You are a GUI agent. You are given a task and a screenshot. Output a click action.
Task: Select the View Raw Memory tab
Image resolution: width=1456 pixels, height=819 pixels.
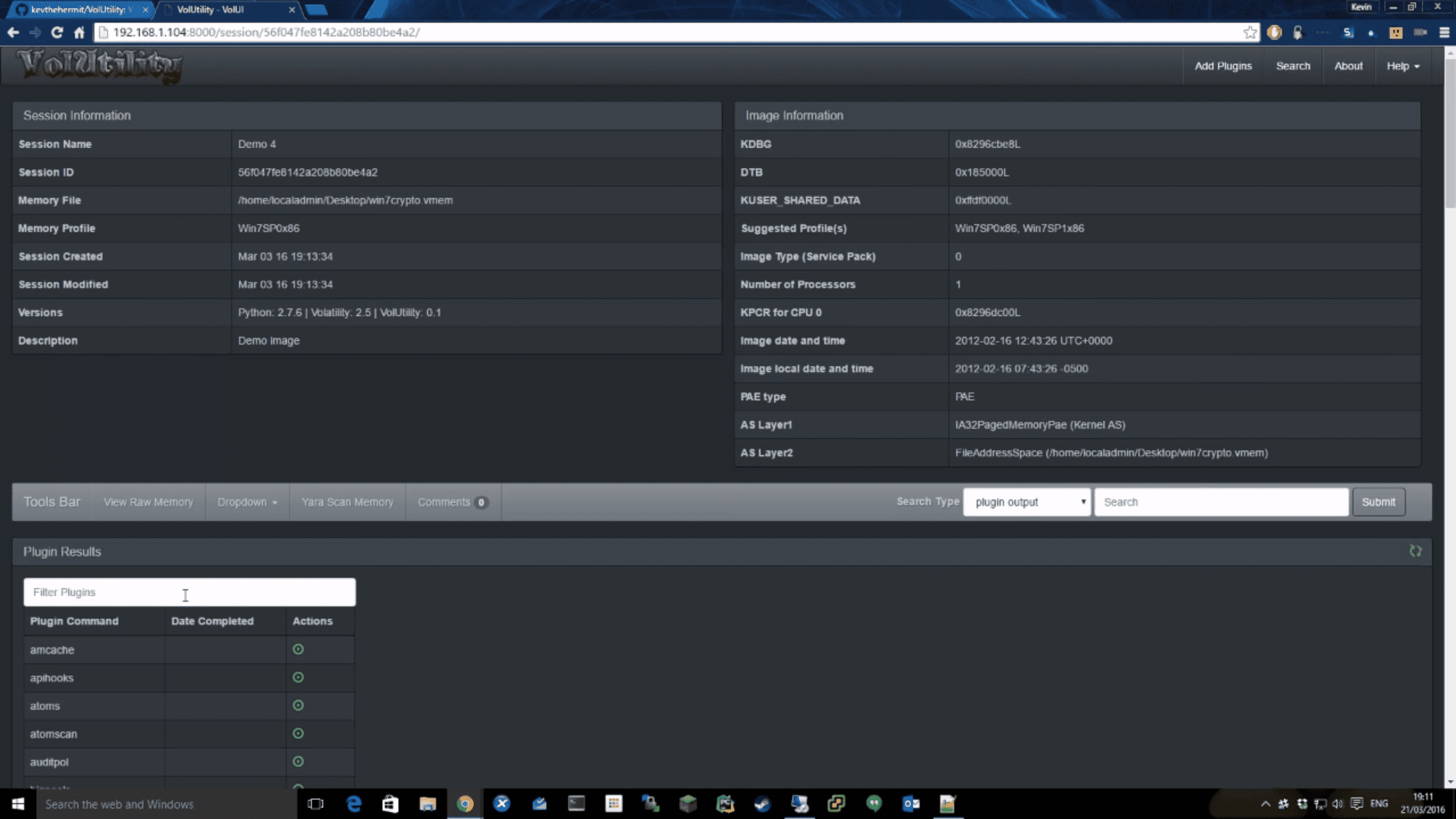(148, 501)
